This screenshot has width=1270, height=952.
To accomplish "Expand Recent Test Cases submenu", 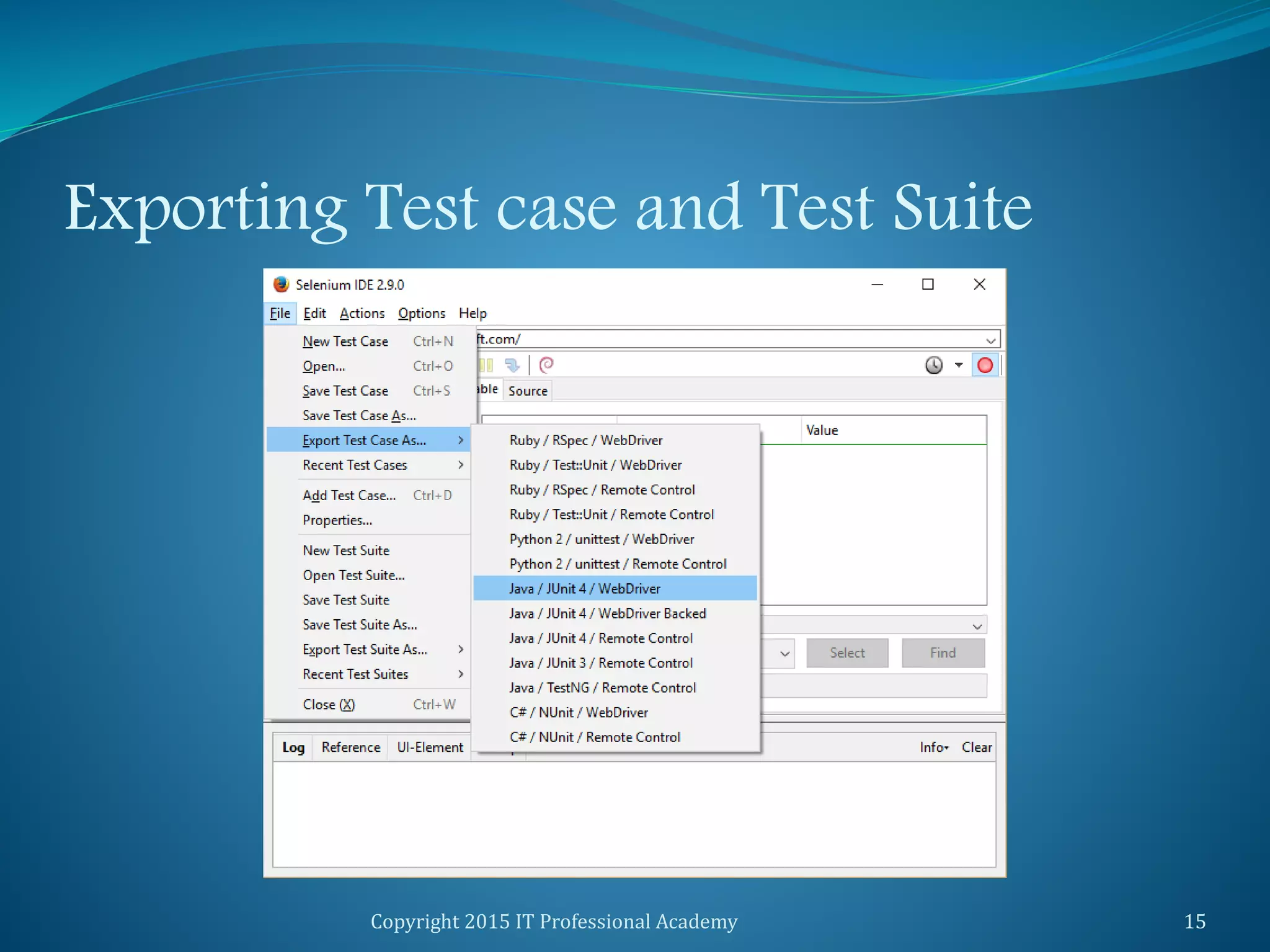I will coord(370,465).
